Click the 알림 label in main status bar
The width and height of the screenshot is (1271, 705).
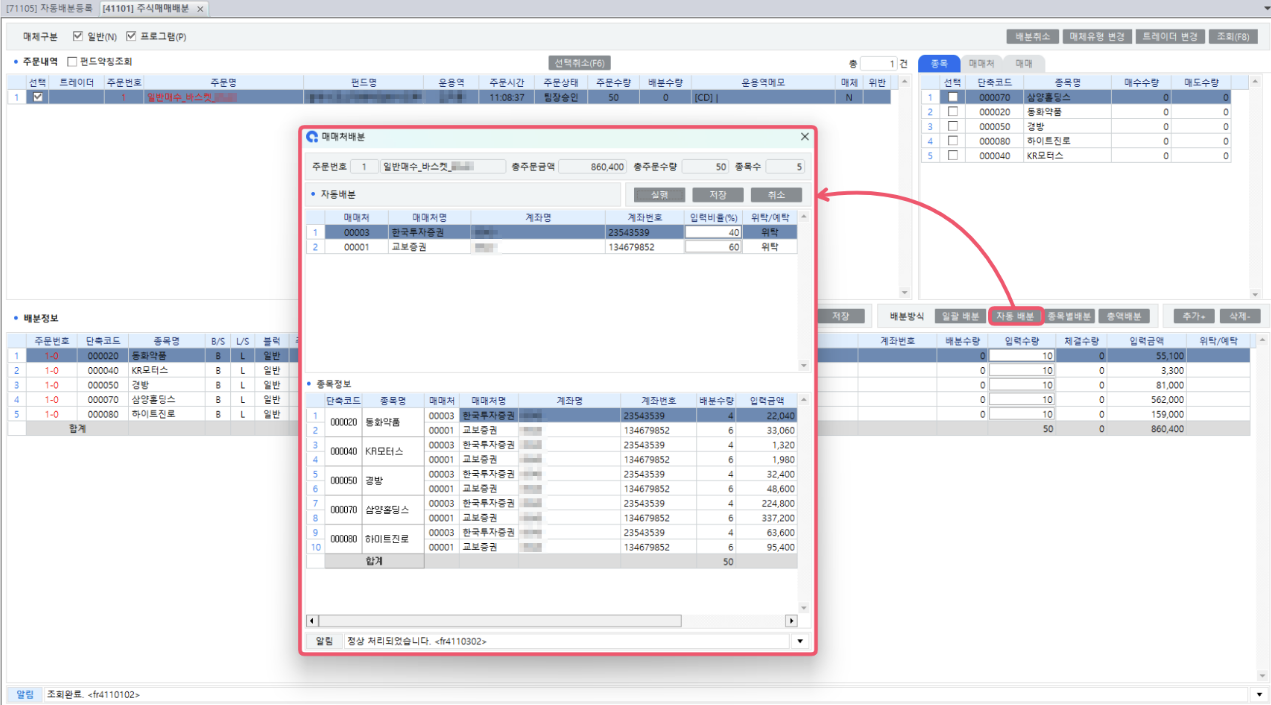click(x=25, y=694)
